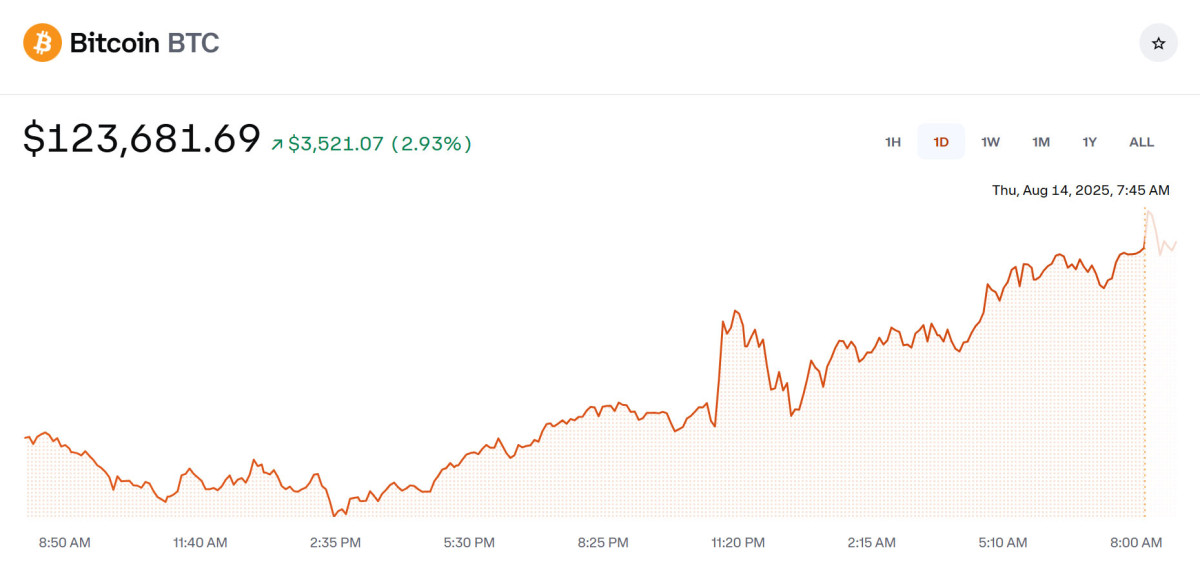1200x566 pixels.
Task: Click the $3,521.07 (2.93%) change text
Action: pyautogui.click(x=380, y=144)
